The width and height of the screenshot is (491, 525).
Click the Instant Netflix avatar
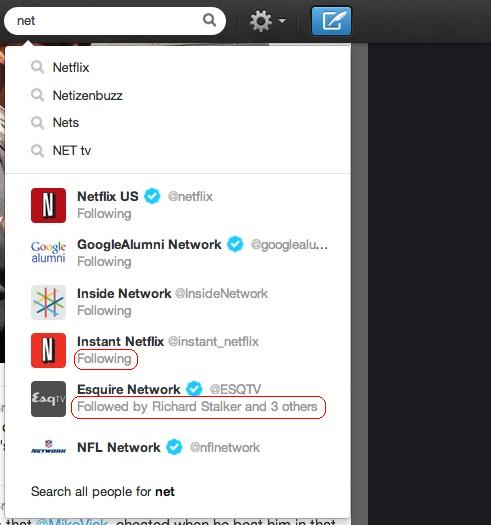click(x=48, y=350)
